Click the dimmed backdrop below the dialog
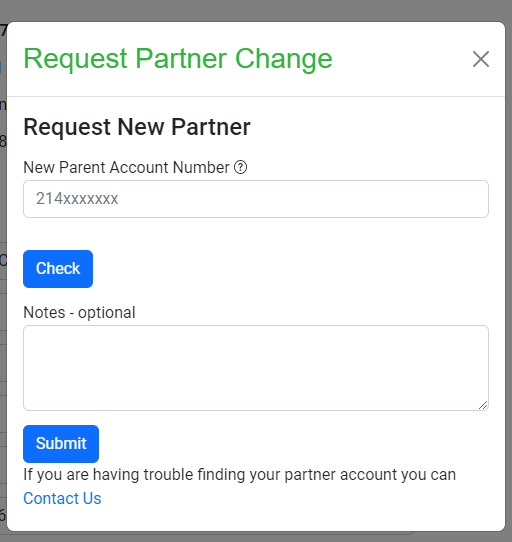This screenshot has width=512, height=542. pyautogui.click(x=256, y=537)
